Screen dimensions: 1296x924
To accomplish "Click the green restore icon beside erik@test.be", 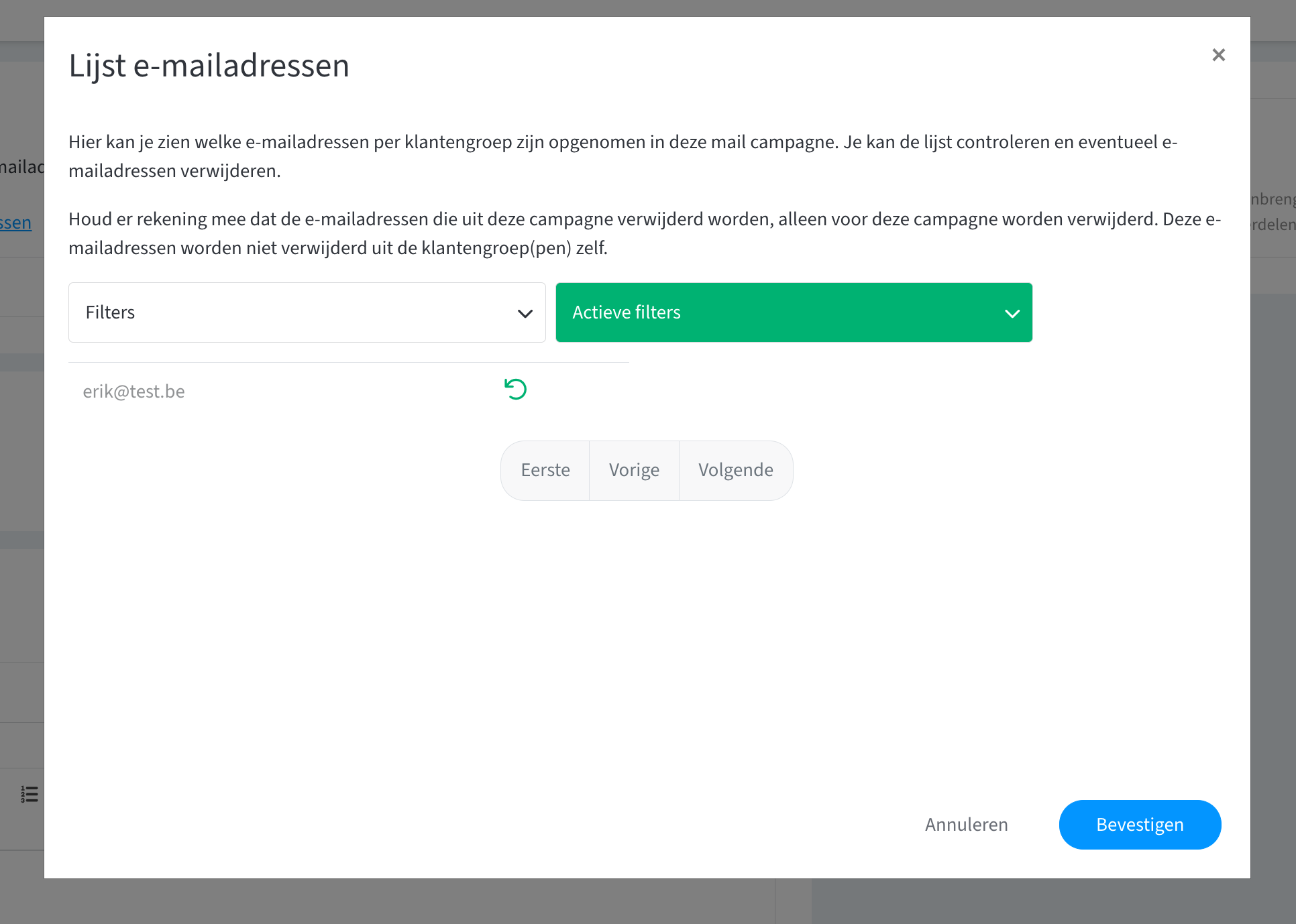I will (515, 389).
